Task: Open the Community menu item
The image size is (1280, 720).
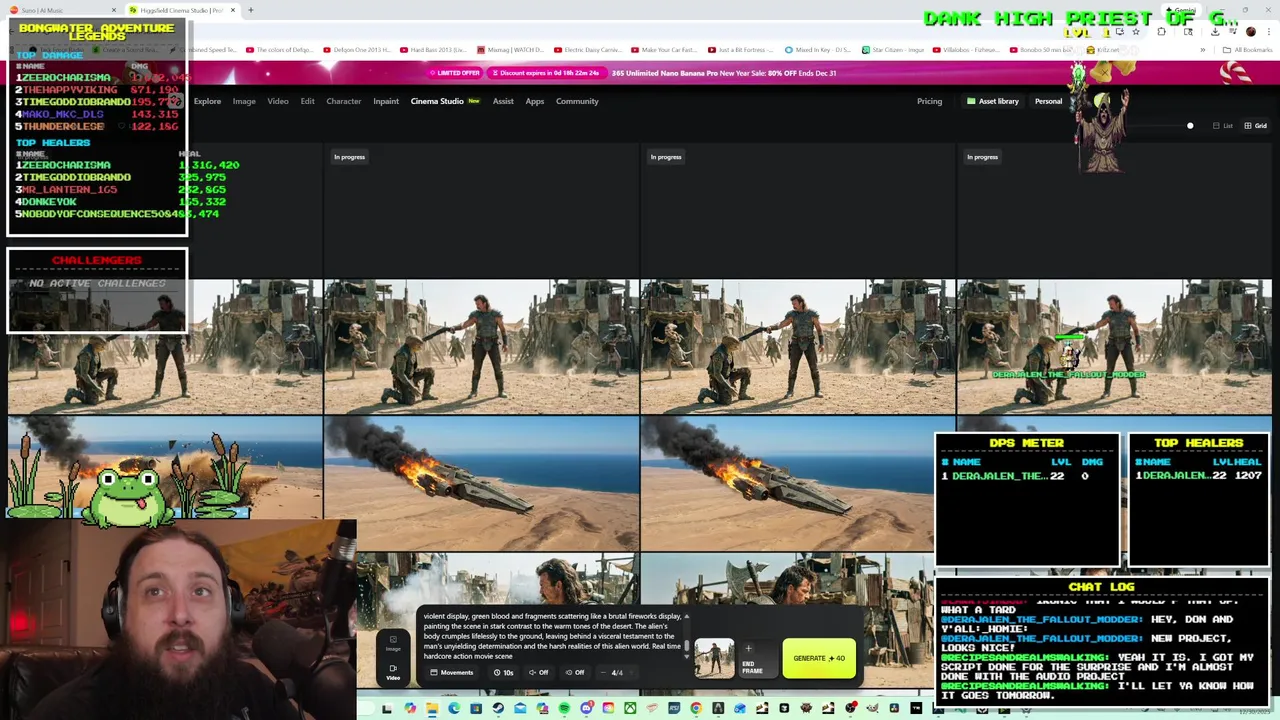Action: tap(577, 101)
